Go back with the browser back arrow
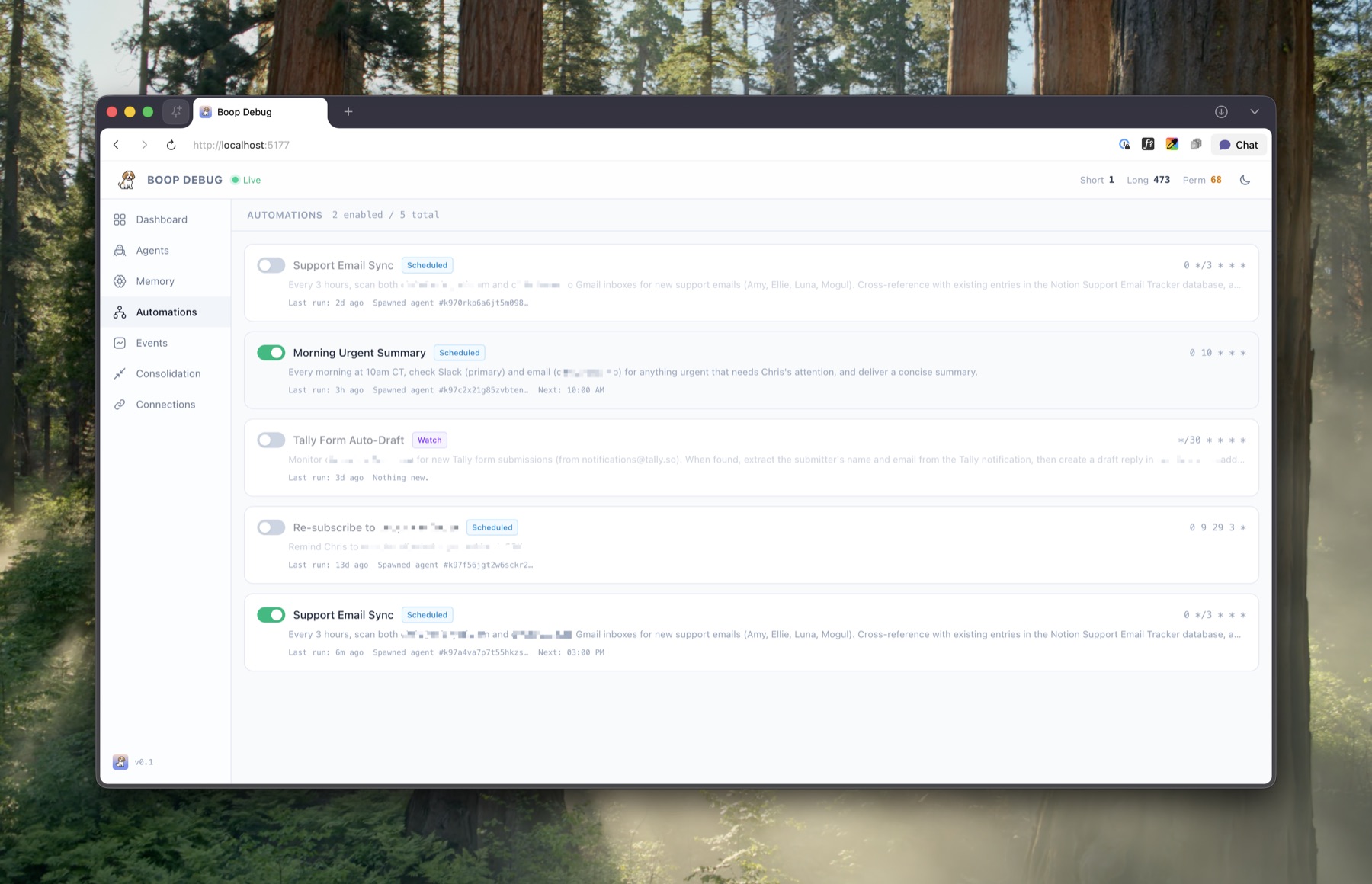Screen dimensions: 1372x884 [117, 145]
